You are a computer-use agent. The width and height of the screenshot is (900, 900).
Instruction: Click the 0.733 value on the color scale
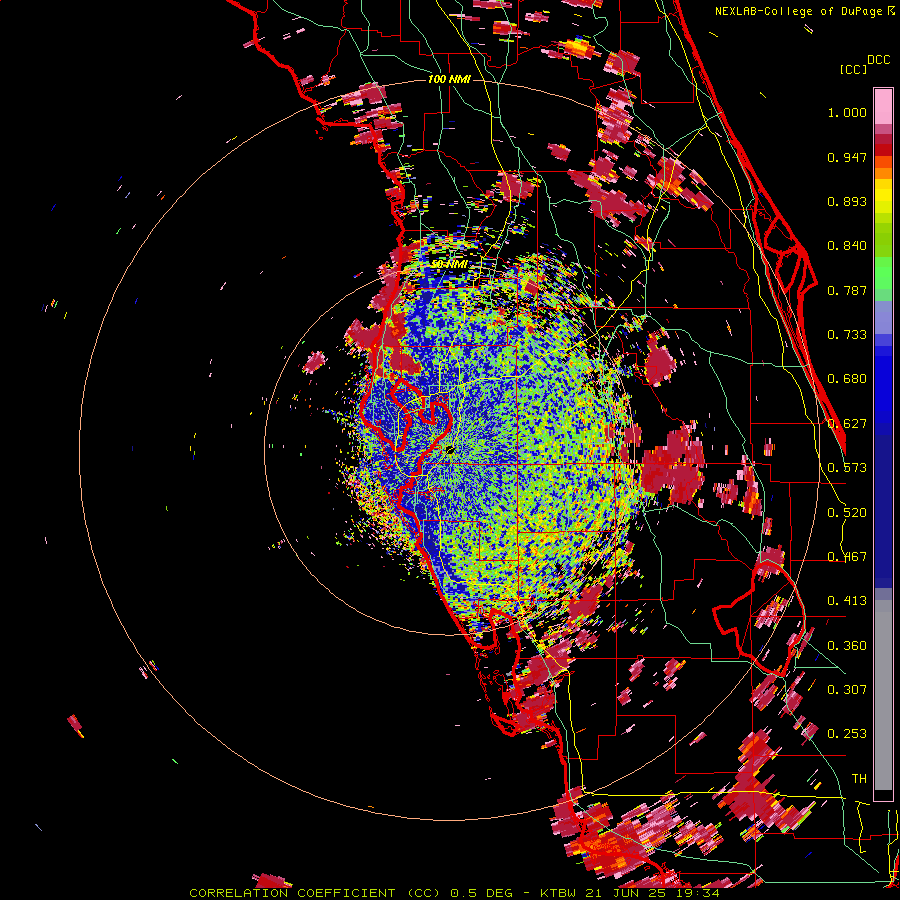847,335
